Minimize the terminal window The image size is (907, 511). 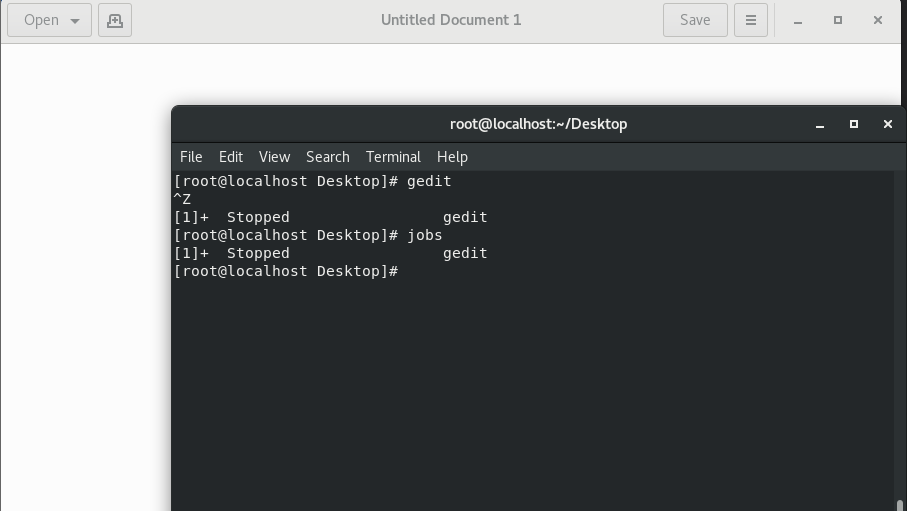[x=820, y=124]
